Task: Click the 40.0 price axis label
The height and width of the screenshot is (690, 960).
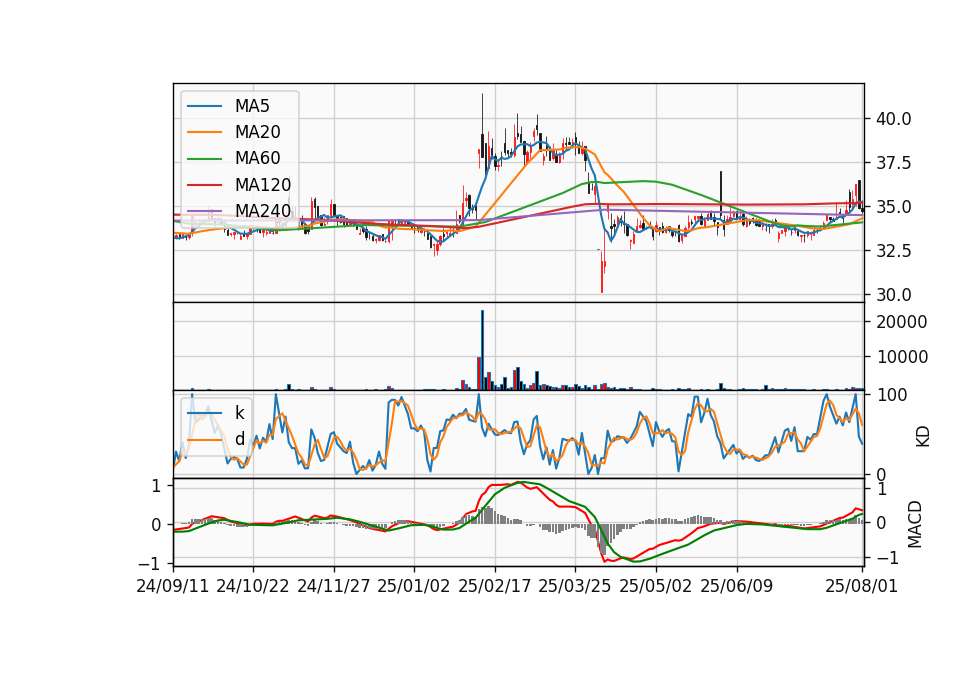Action: [893, 119]
